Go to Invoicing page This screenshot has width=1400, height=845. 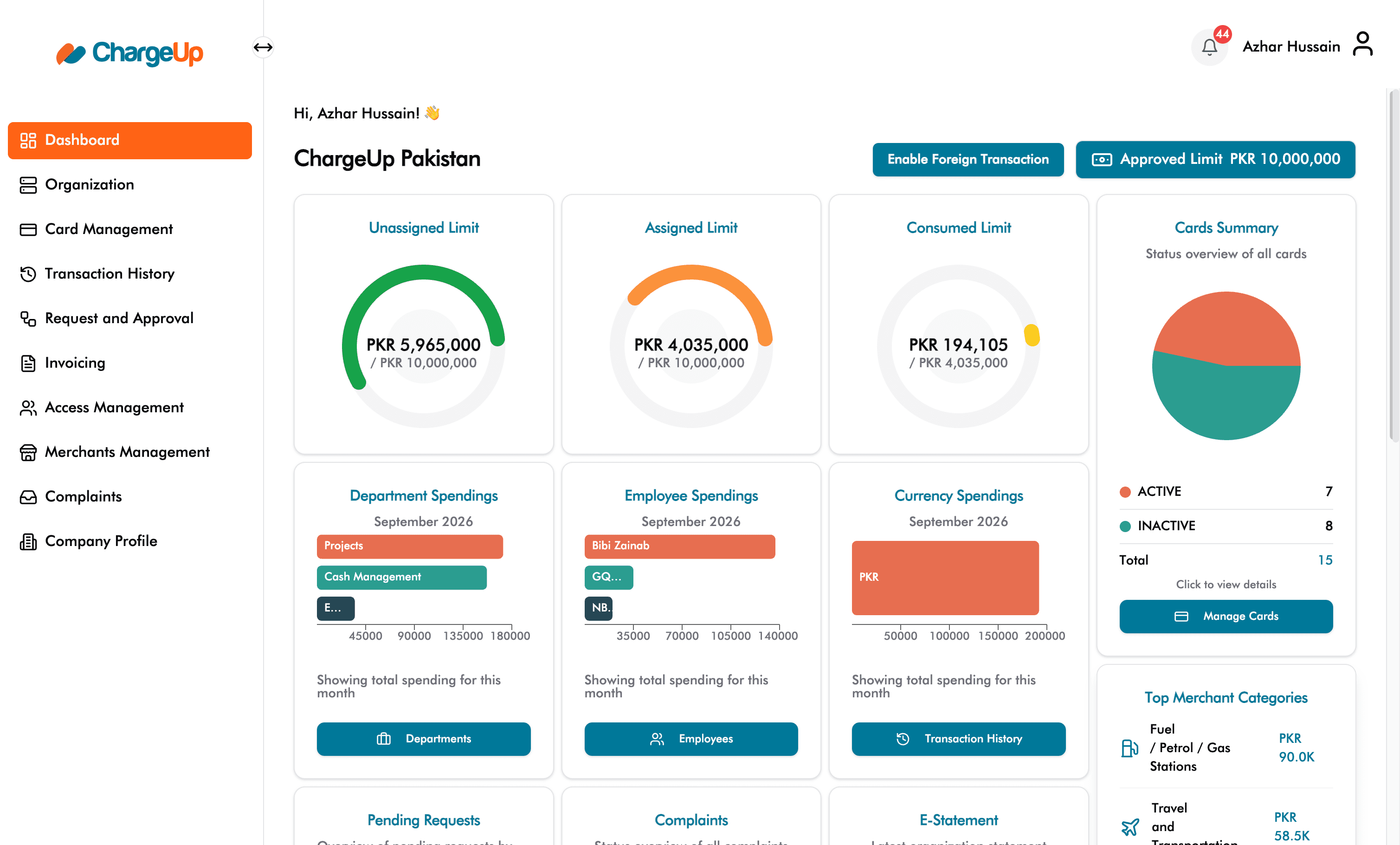[x=129, y=364]
